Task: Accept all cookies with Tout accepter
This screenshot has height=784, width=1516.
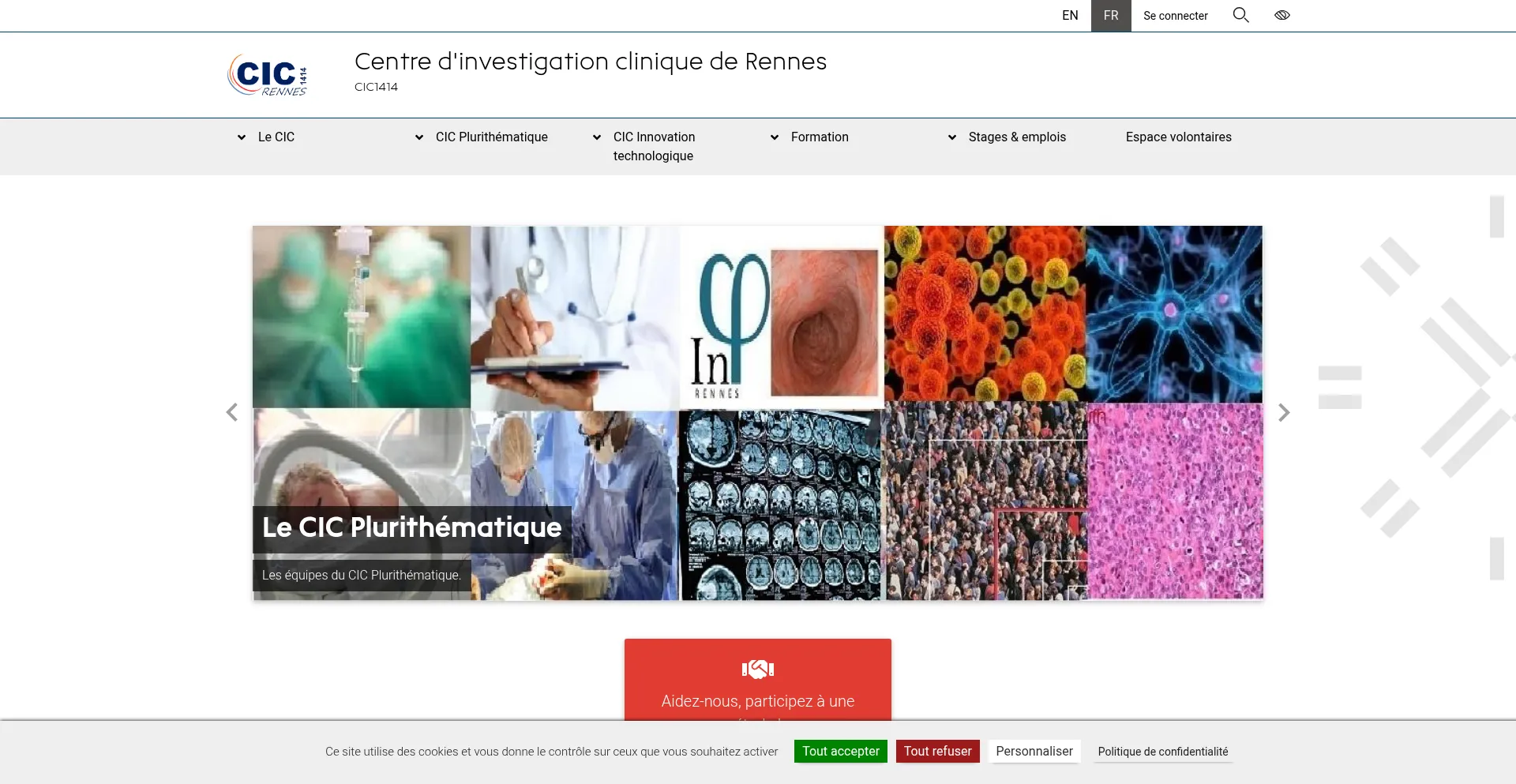Action: point(840,751)
